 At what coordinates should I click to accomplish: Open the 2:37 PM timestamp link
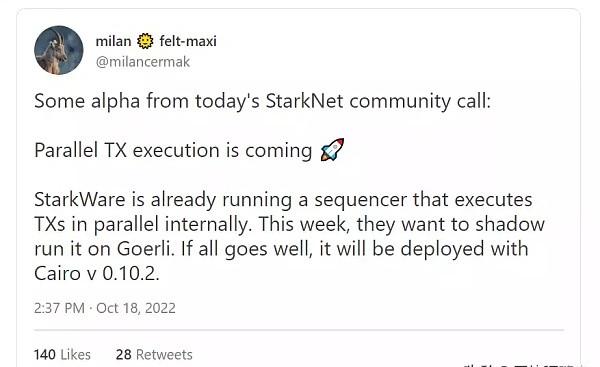coord(59,308)
